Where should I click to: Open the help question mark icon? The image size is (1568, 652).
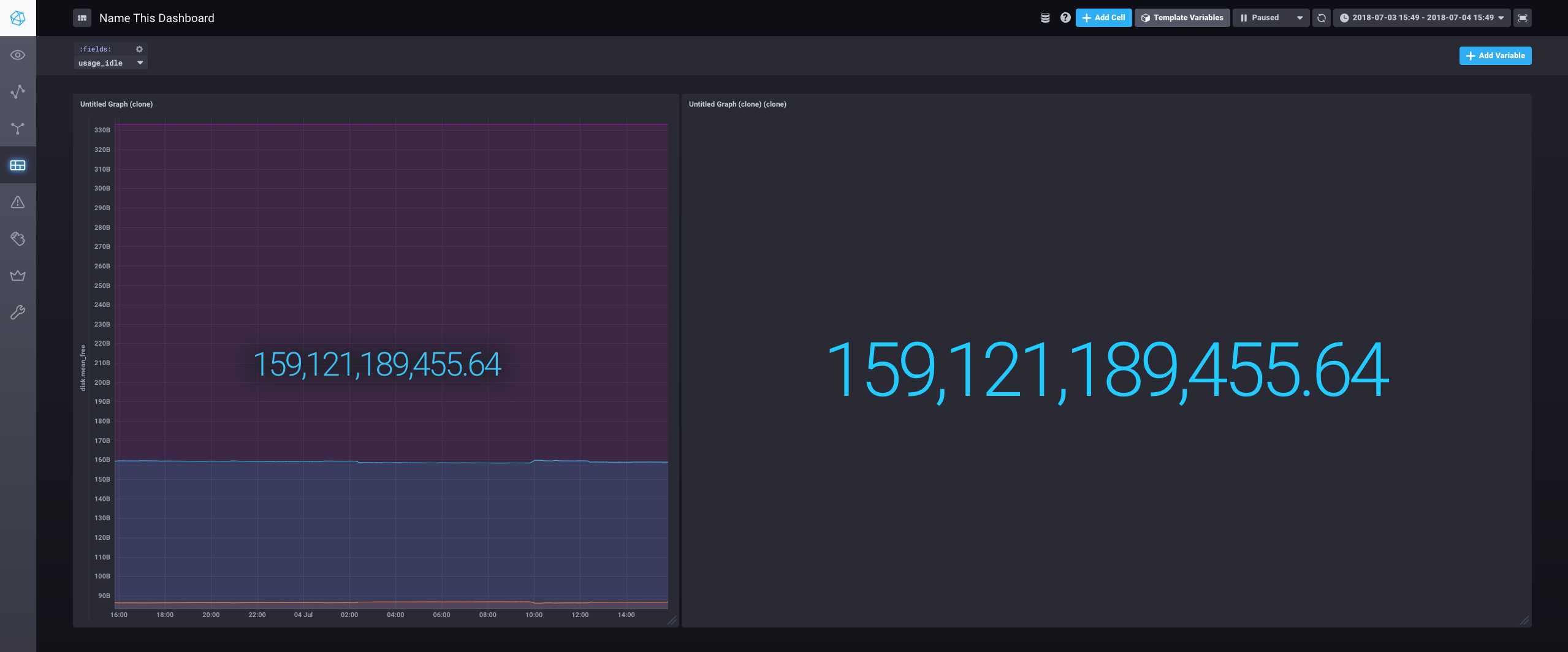point(1065,17)
